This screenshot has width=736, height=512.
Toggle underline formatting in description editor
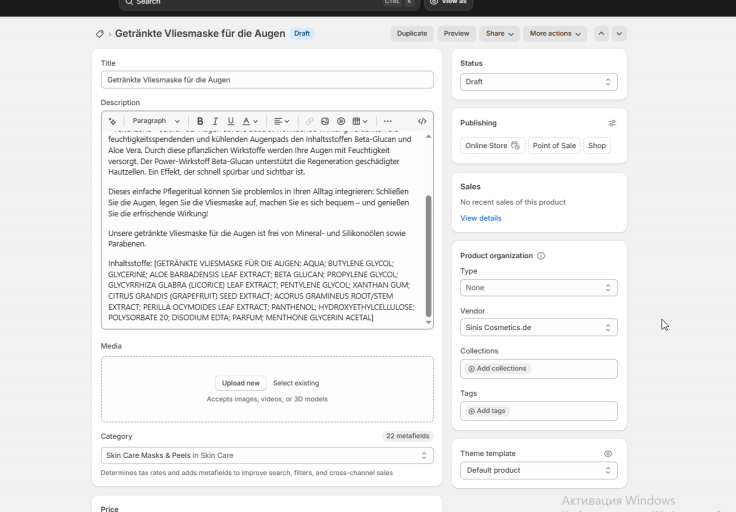point(230,121)
